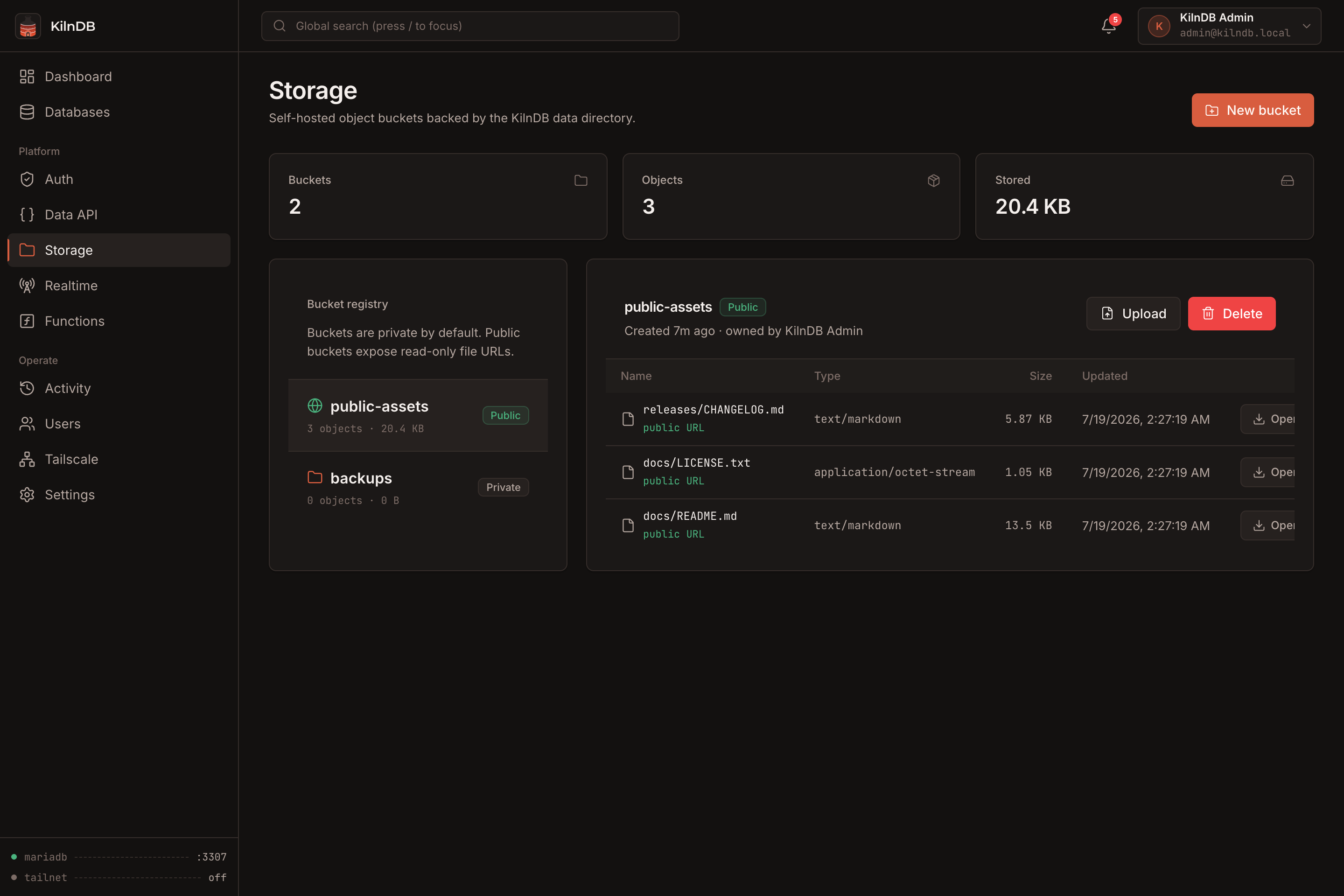Click file icon for docs/README.md

pos(628,525)
